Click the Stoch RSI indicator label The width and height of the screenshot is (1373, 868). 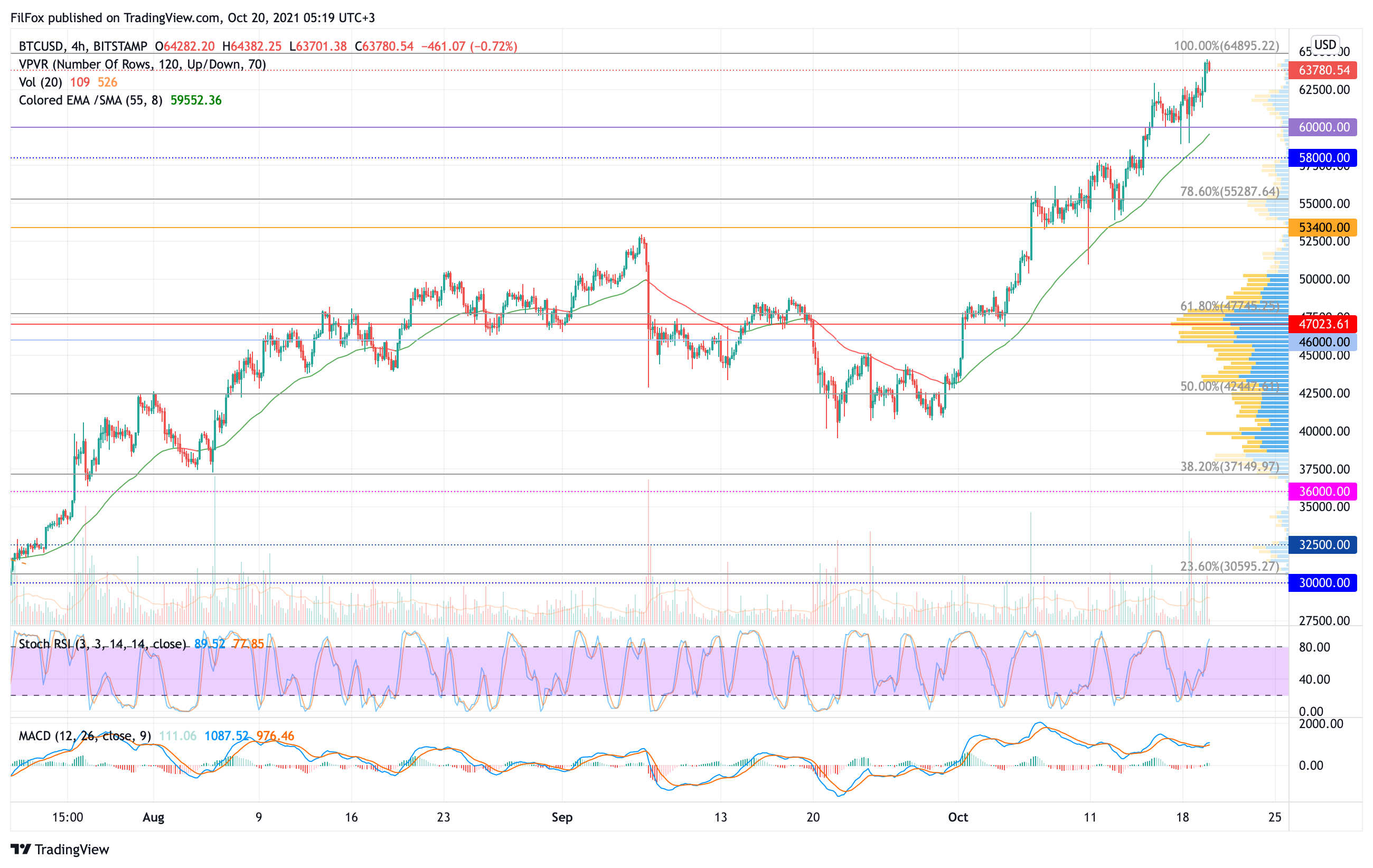pyautogui.click(x=102, y=644)
